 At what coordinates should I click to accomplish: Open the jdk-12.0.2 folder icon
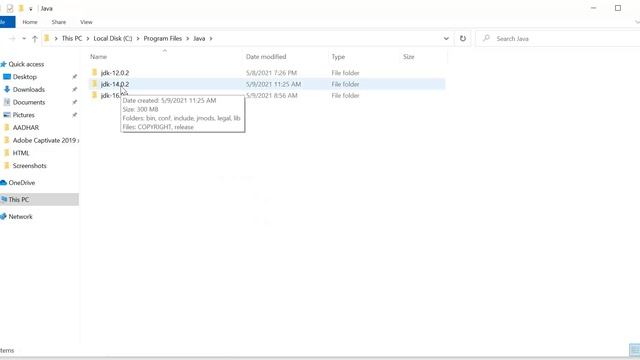[x=95, y=73]
